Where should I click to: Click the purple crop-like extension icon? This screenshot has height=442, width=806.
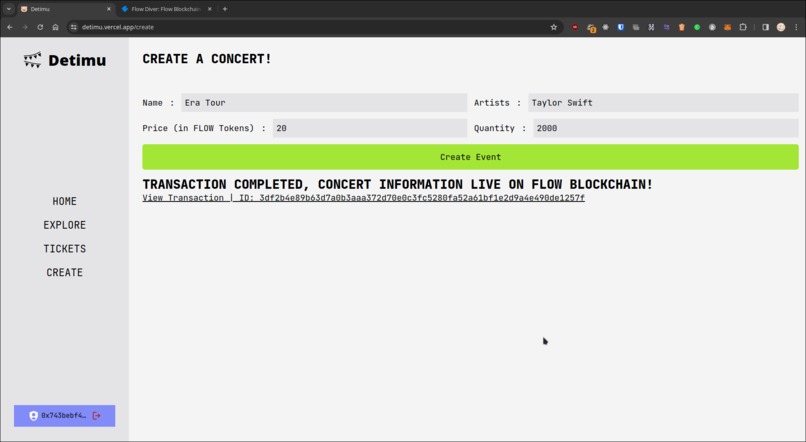pos(666,27)
